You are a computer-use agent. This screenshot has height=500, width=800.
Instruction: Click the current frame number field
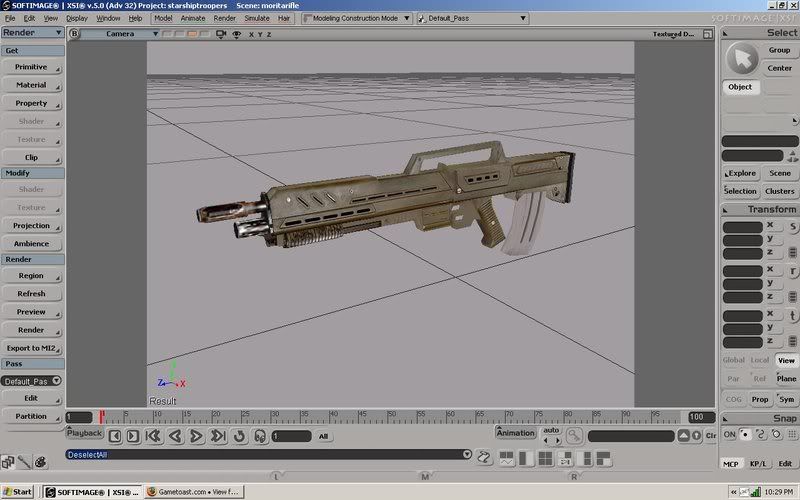(x=291, y=436)
